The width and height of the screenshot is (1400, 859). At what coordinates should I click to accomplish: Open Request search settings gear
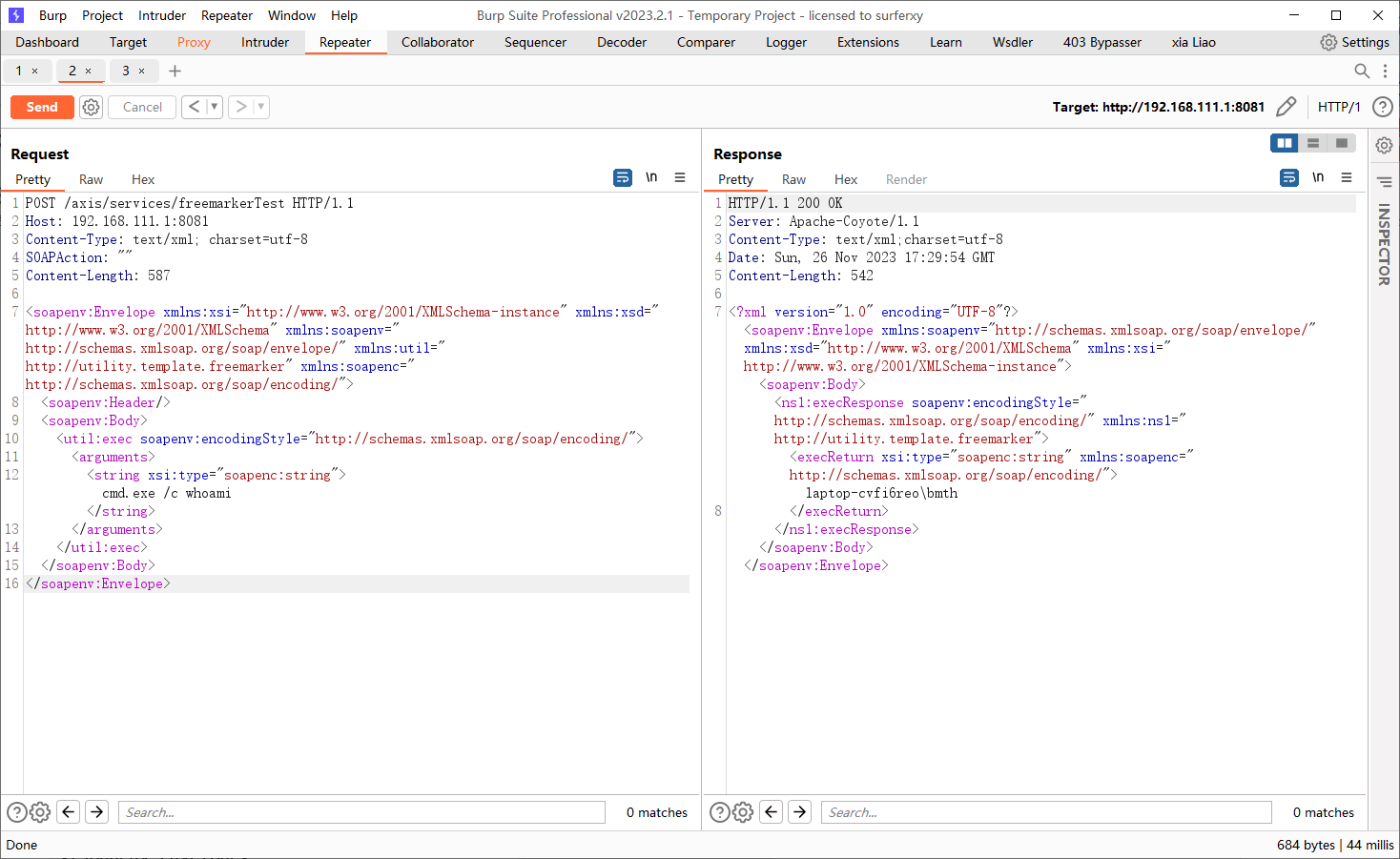point(40,812)
